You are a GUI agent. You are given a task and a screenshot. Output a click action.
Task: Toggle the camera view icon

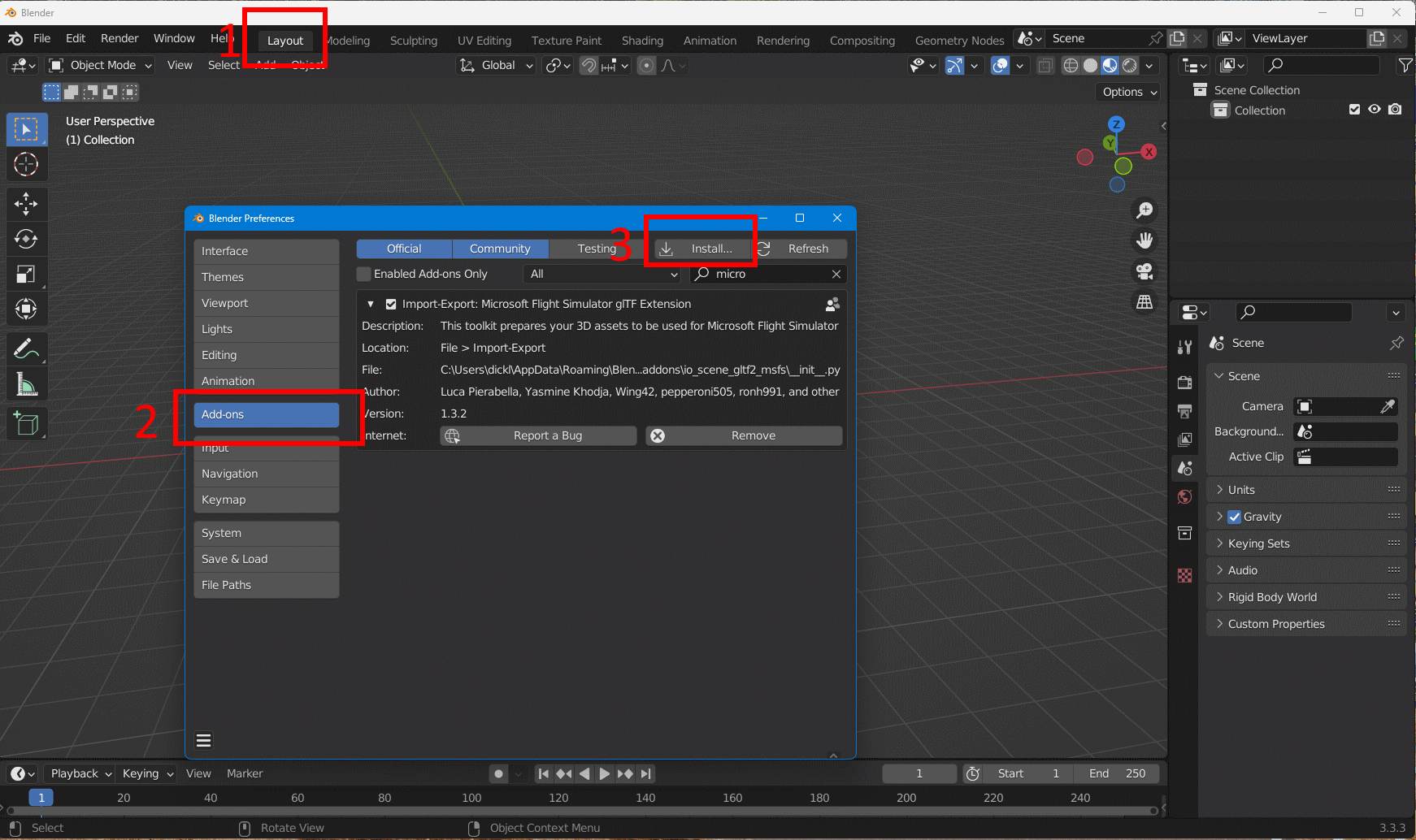click(1145, 271)
